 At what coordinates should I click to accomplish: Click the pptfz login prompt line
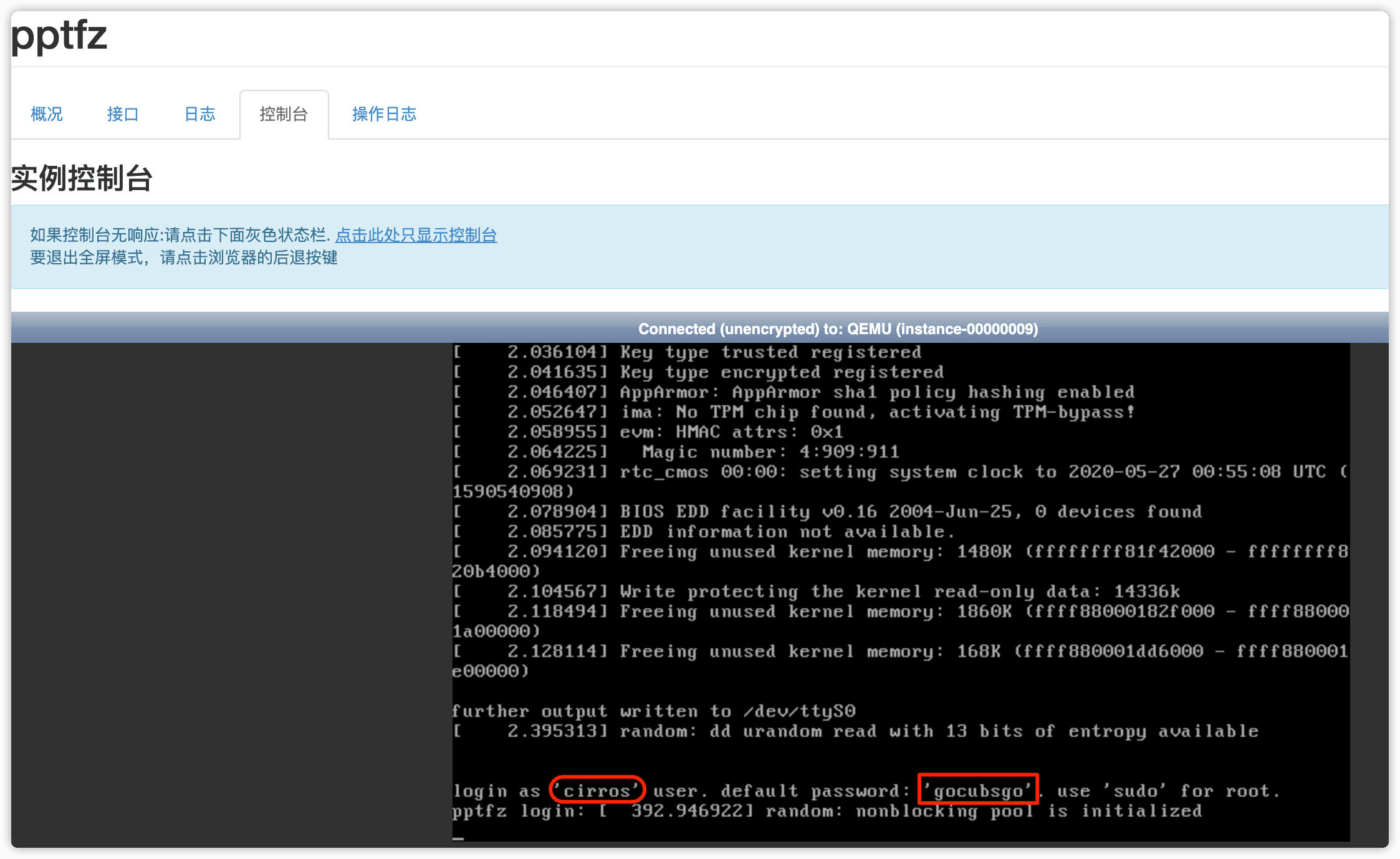827,811
